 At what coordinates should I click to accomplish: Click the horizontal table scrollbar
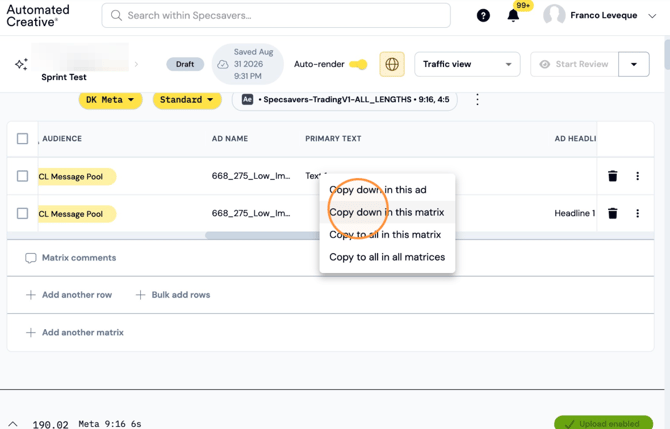[262, 235]
